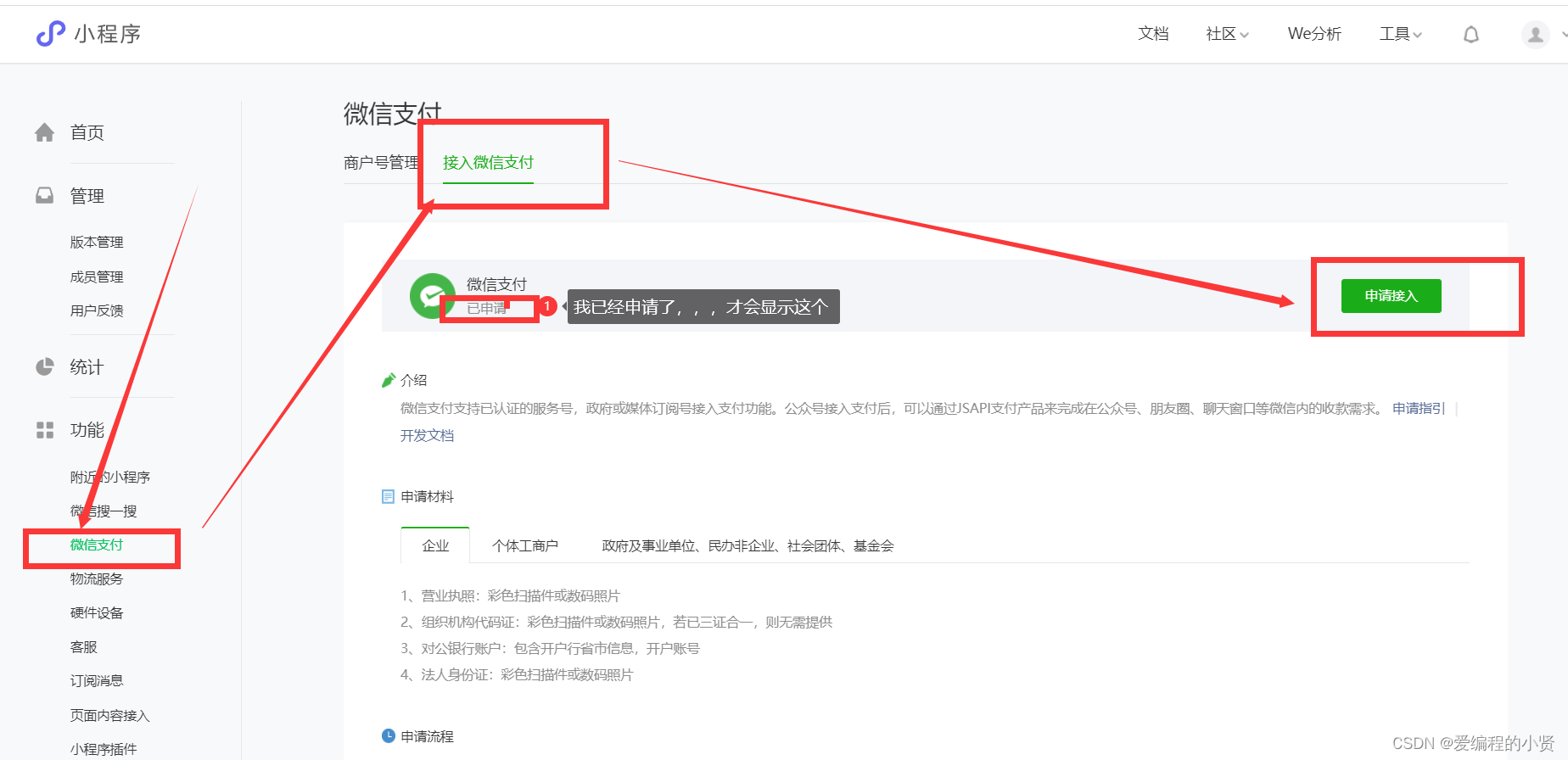This screenshot has width=1568, height=760.
Task: Select the 接入微信支付 tab
Action: pos(488,163)
